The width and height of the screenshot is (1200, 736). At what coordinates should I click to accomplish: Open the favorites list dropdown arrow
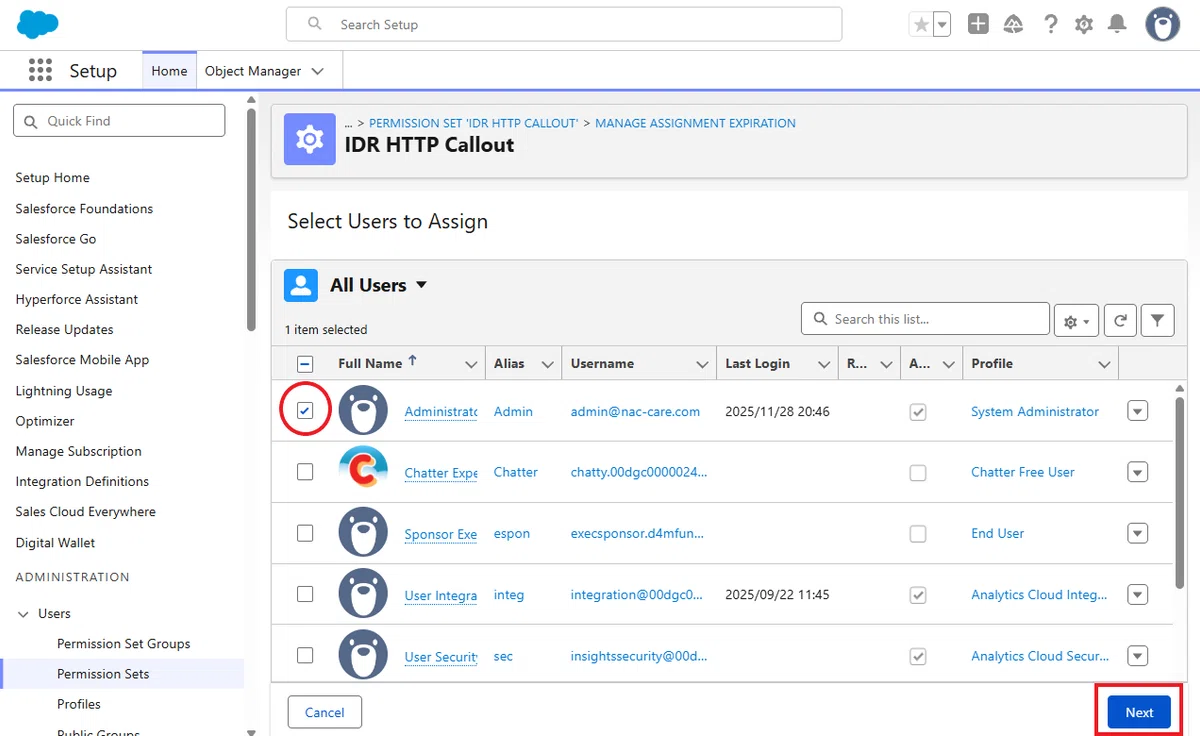(x=941, y=25)
